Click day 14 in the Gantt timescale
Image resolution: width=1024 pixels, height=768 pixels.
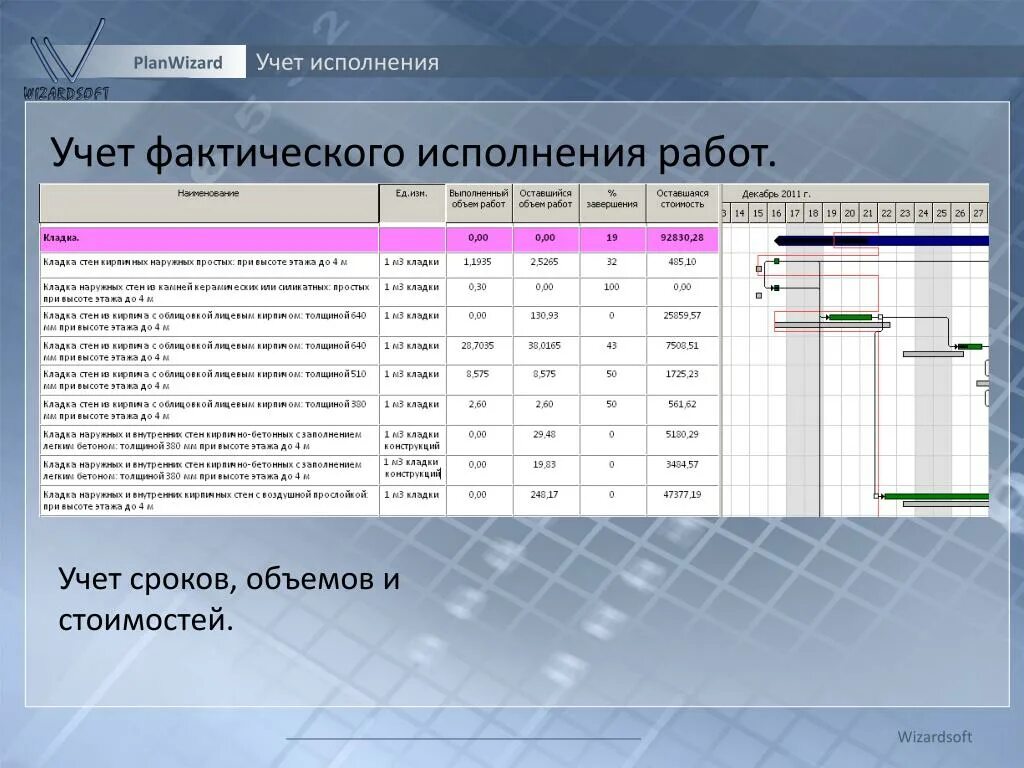click(739, 213)
